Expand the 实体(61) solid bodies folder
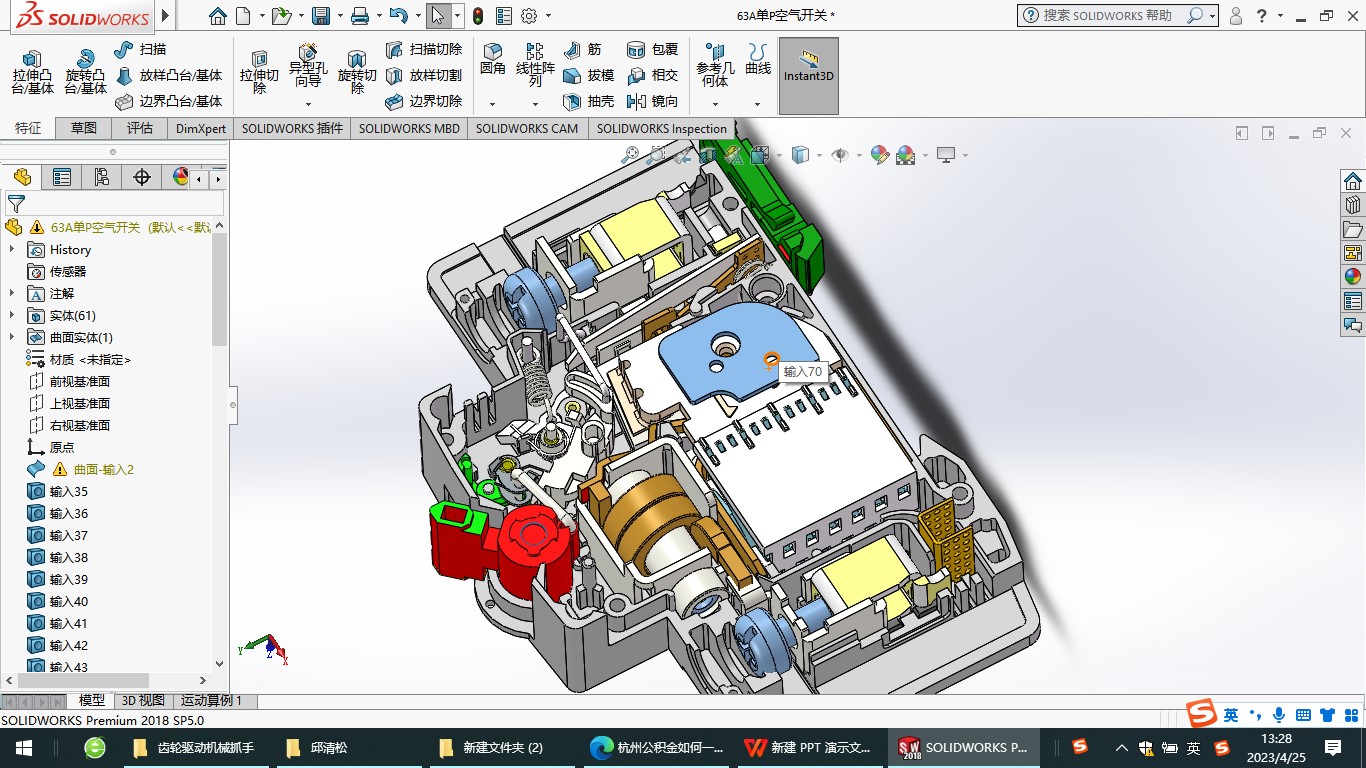Screen dimensions: 1366x768 click(x=12, y=316)
